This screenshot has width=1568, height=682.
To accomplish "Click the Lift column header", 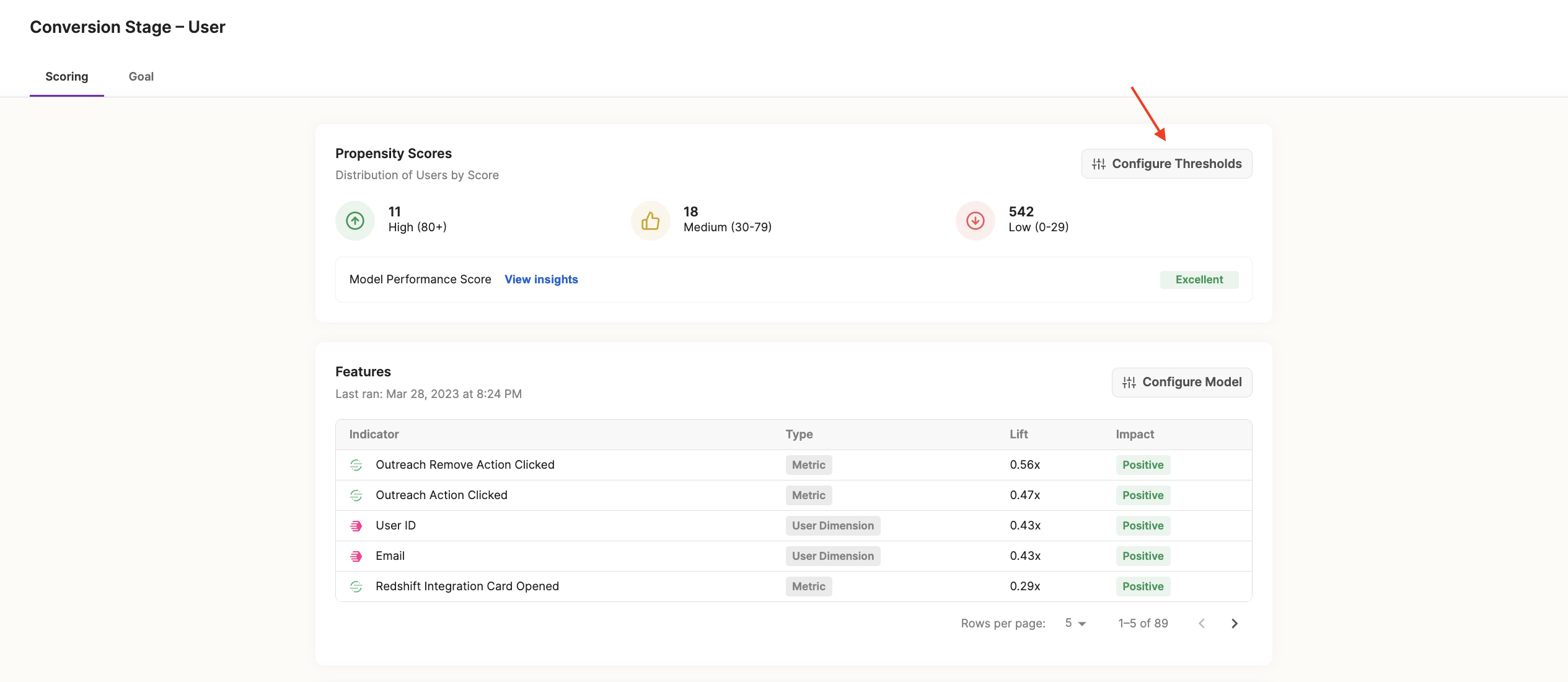I will coord(1018,435).
